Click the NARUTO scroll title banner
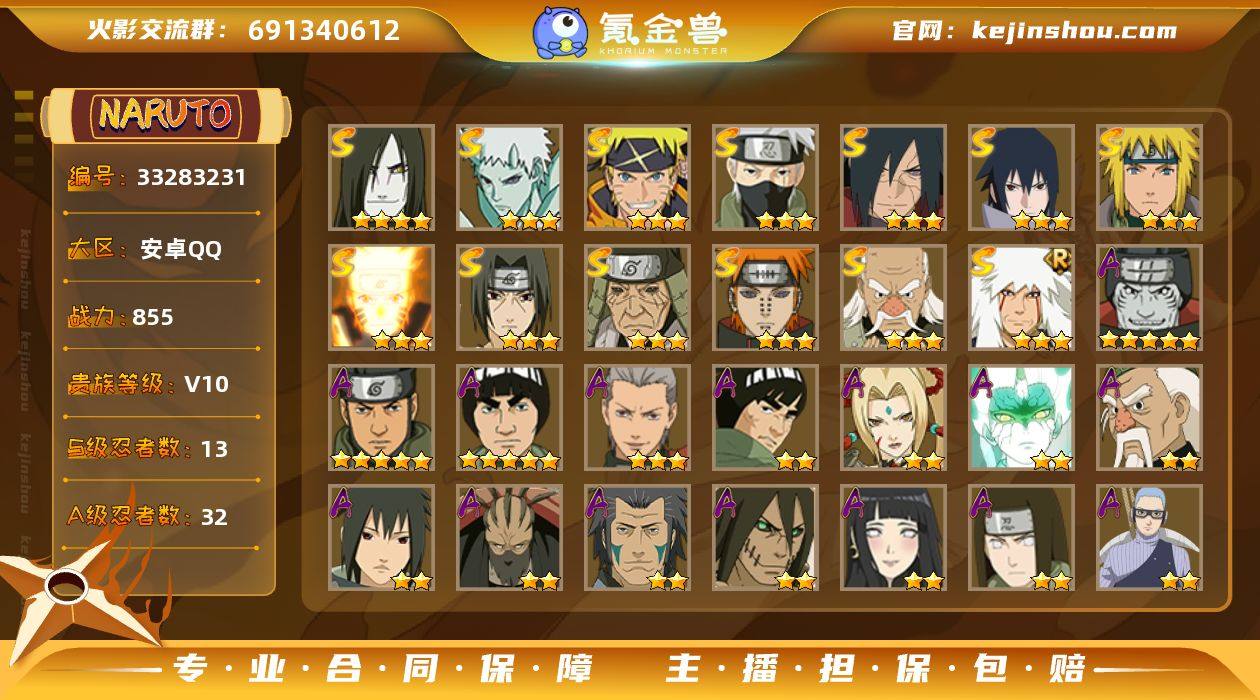 coord(166,115)
